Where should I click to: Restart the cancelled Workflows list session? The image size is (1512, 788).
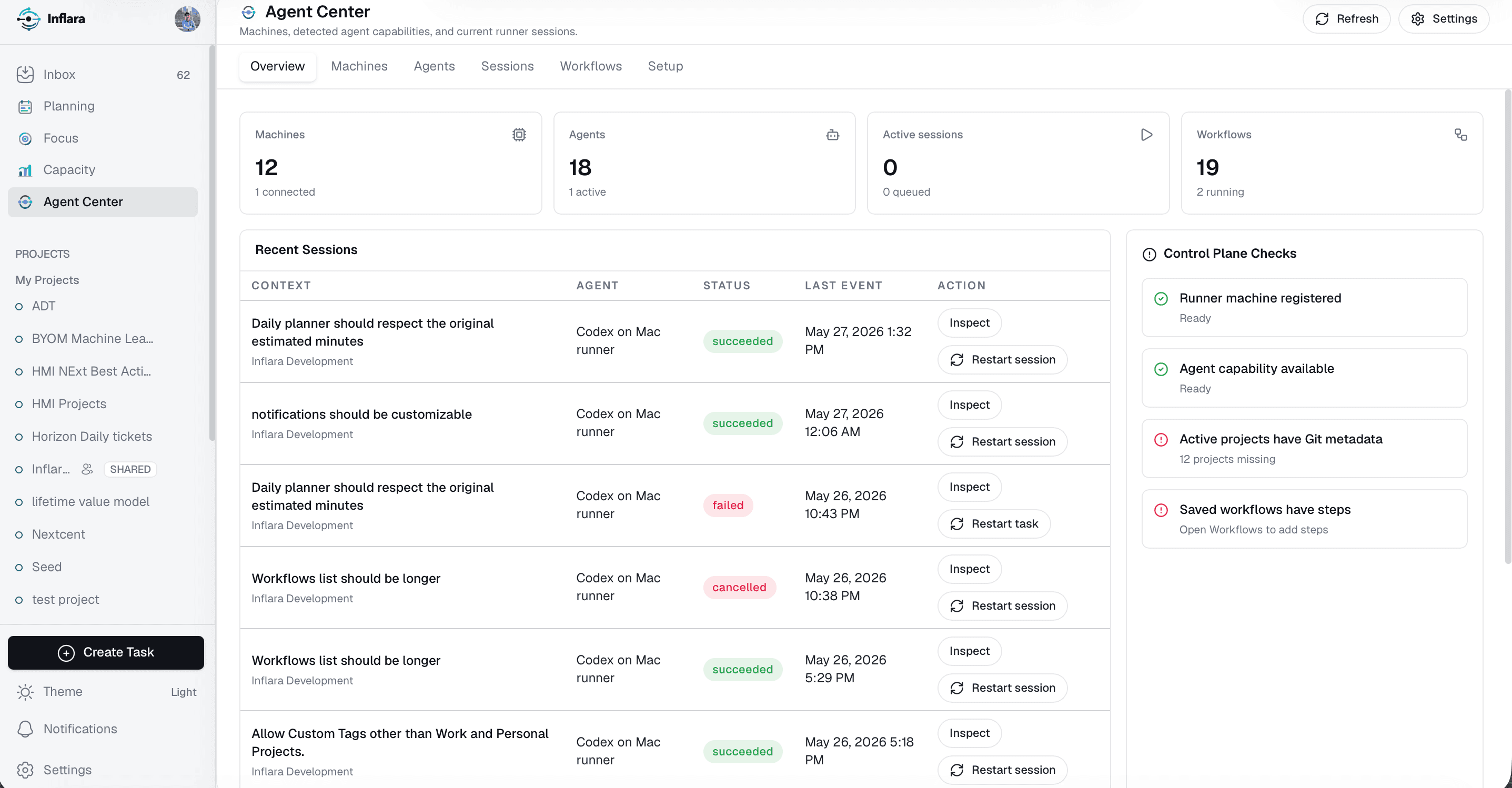coord(1002,606)
